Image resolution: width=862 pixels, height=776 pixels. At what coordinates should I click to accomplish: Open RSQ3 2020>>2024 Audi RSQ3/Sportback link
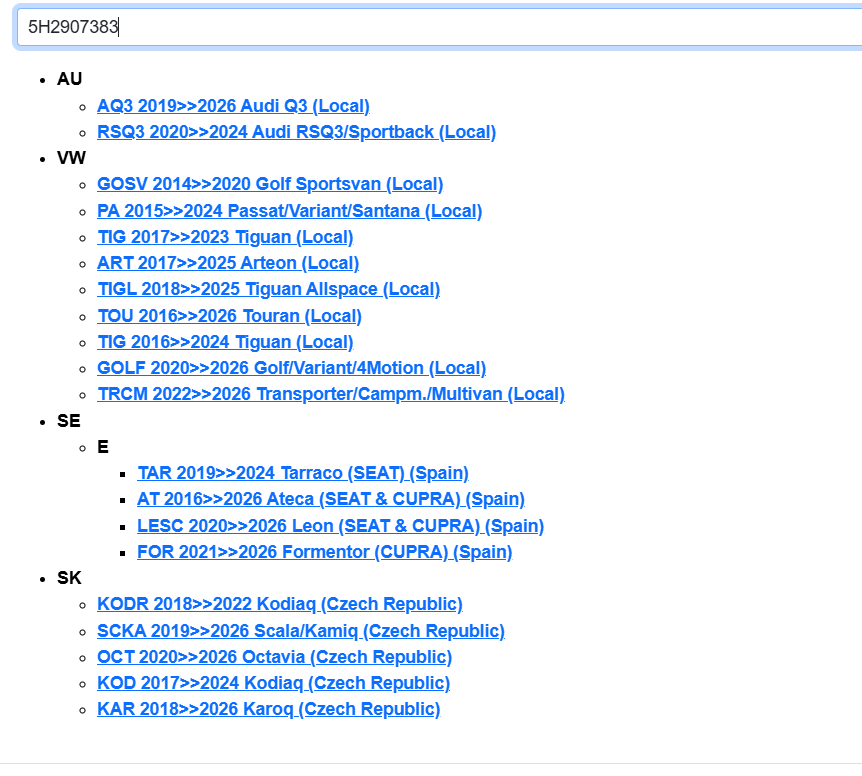tap(296, 132)
